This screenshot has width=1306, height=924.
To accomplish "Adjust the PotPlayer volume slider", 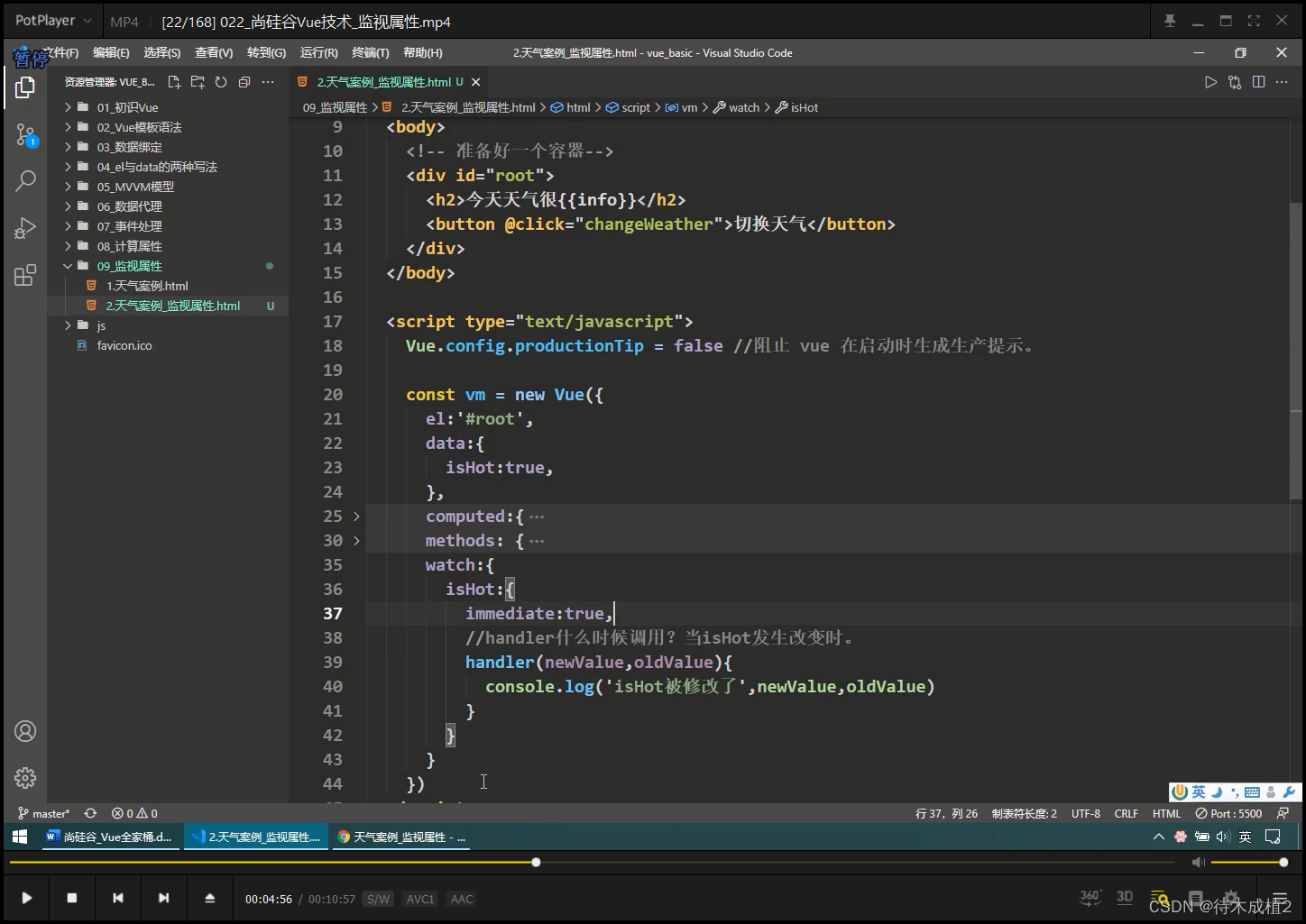I will tap(1249, 863).
